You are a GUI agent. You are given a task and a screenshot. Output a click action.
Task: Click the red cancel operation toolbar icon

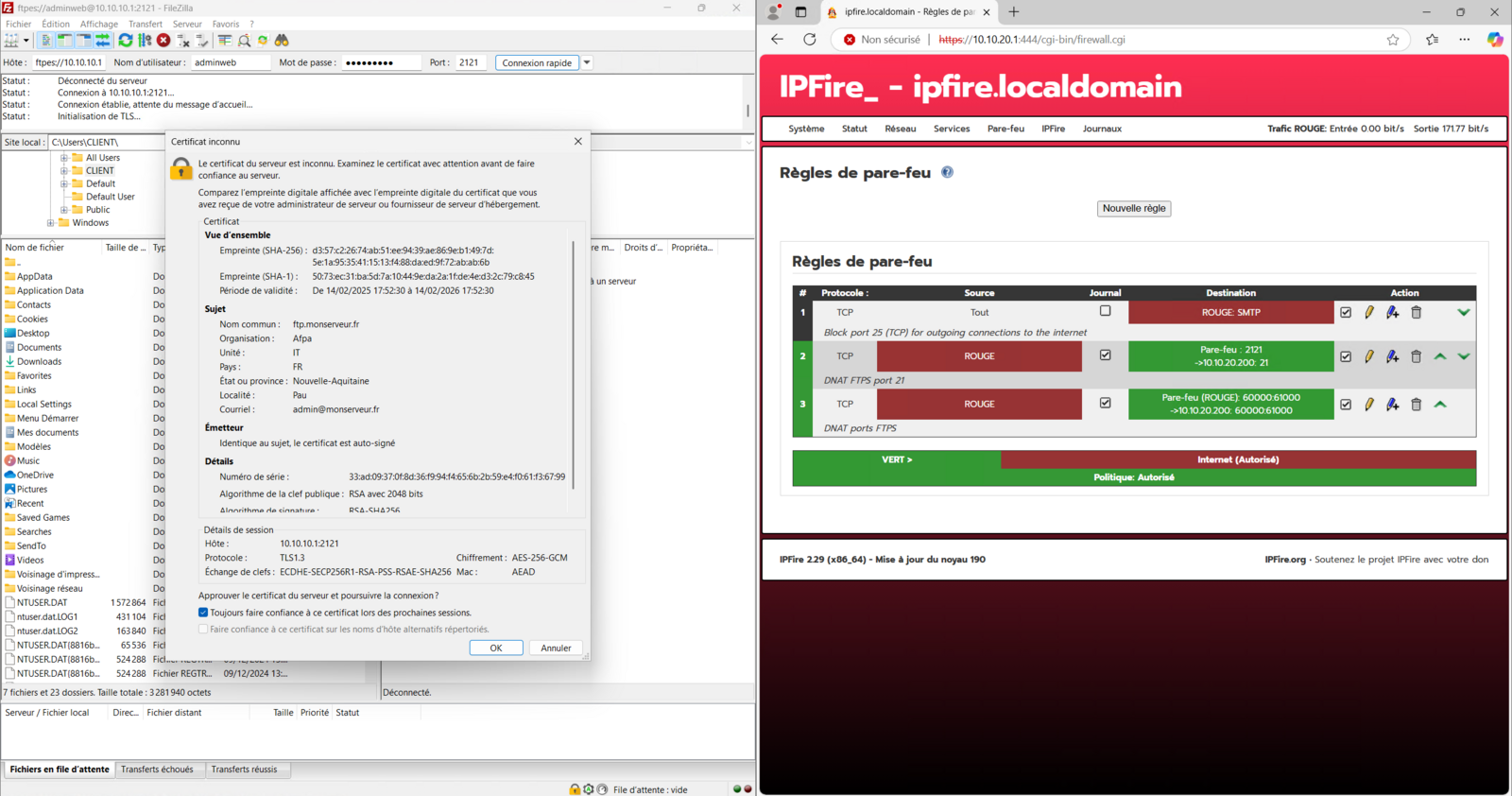point(163,41)
